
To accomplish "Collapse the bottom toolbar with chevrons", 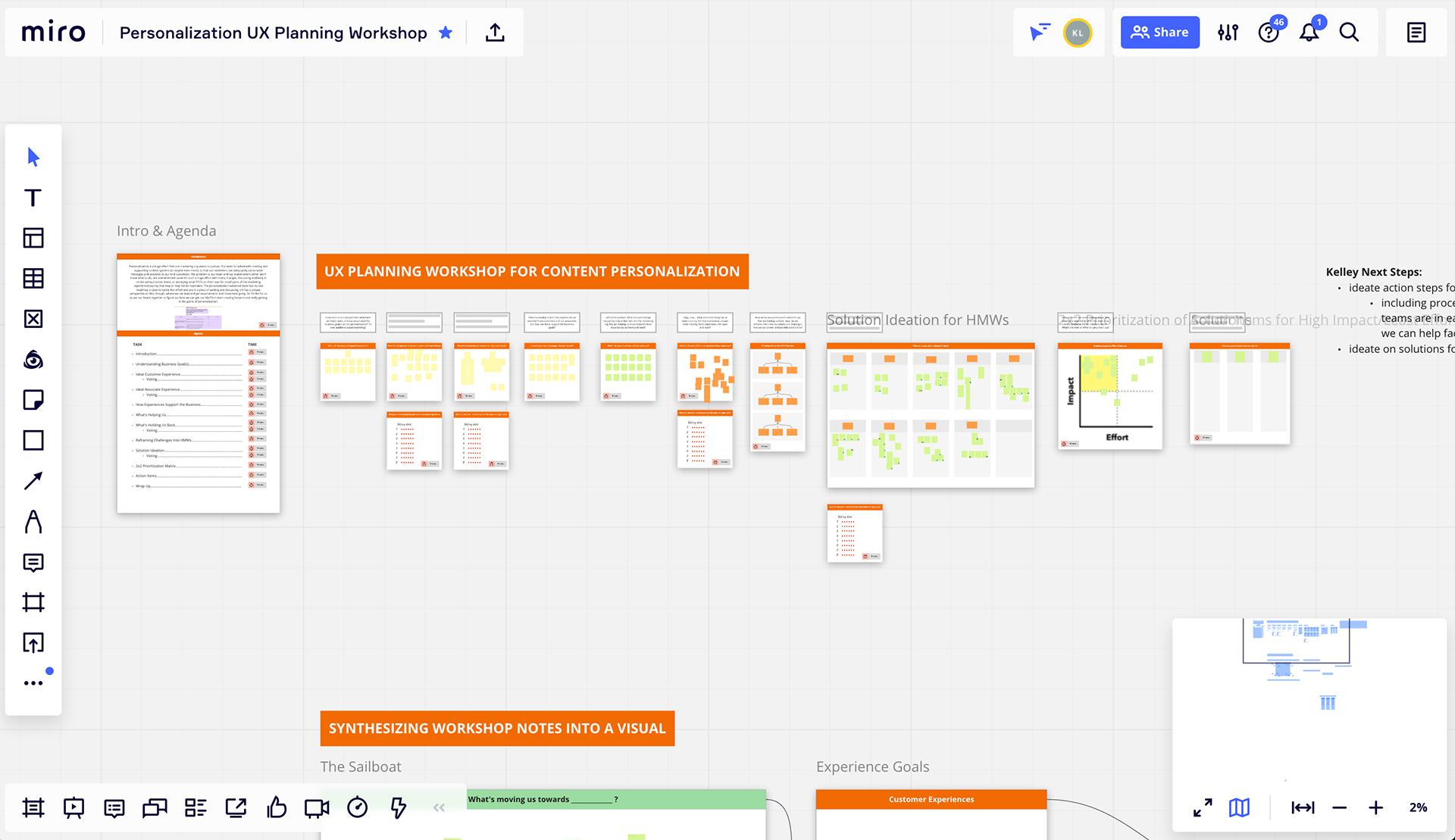I will [439, 807].
